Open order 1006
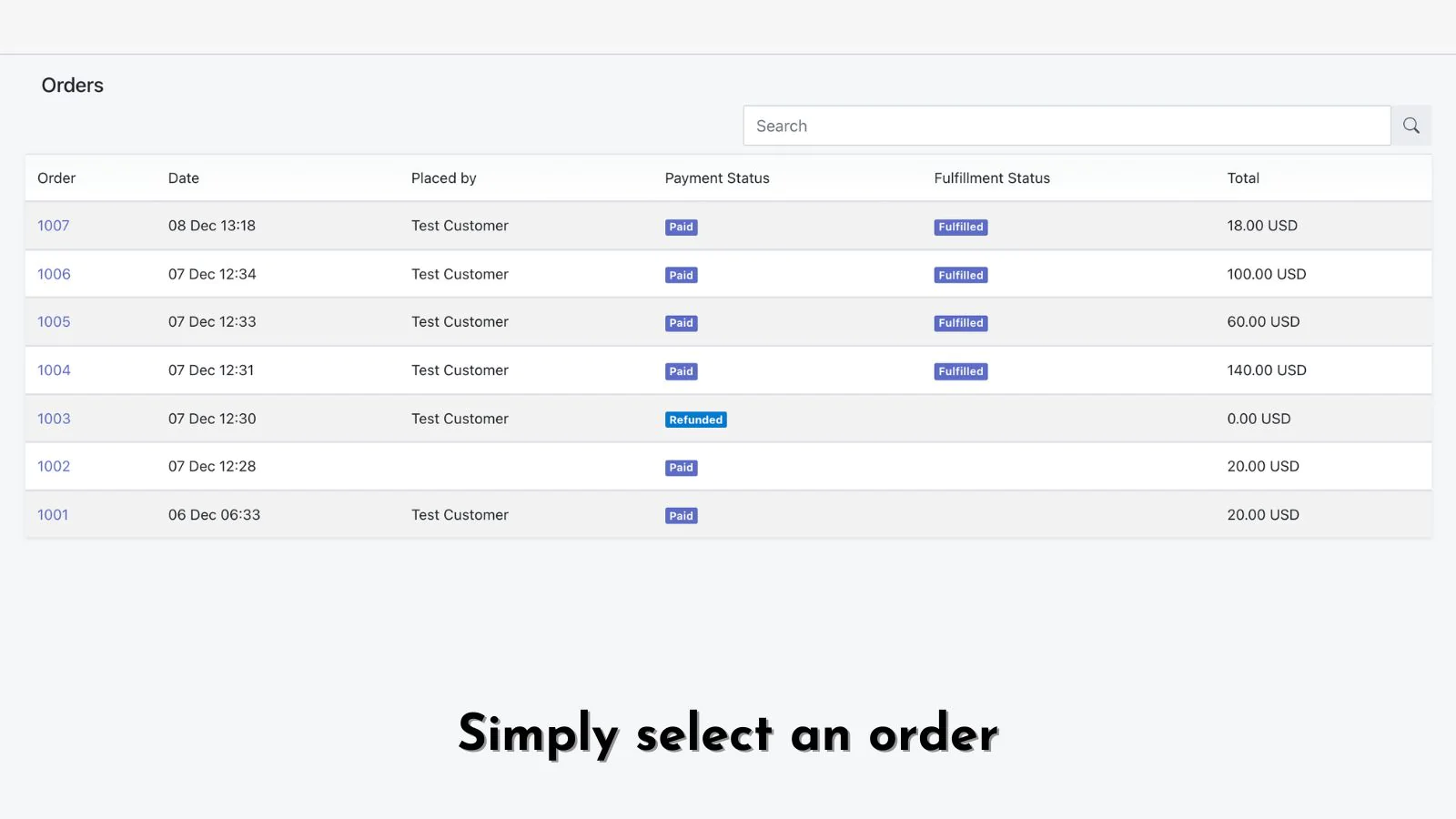This screenshot has width=1456, height=819. (54, 274)
